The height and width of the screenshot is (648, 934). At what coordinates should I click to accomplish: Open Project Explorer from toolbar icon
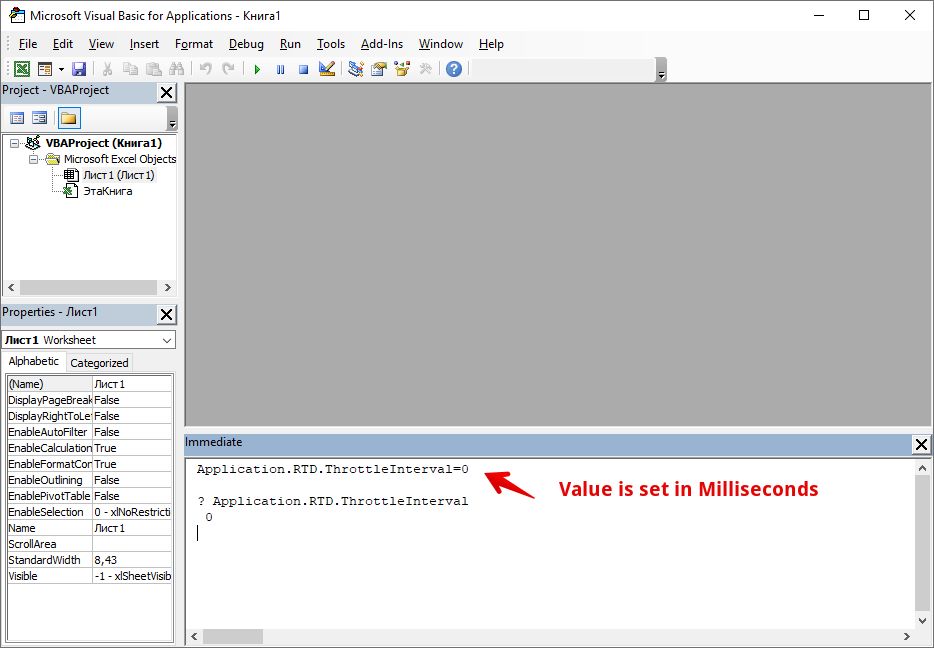click(355, 69)
